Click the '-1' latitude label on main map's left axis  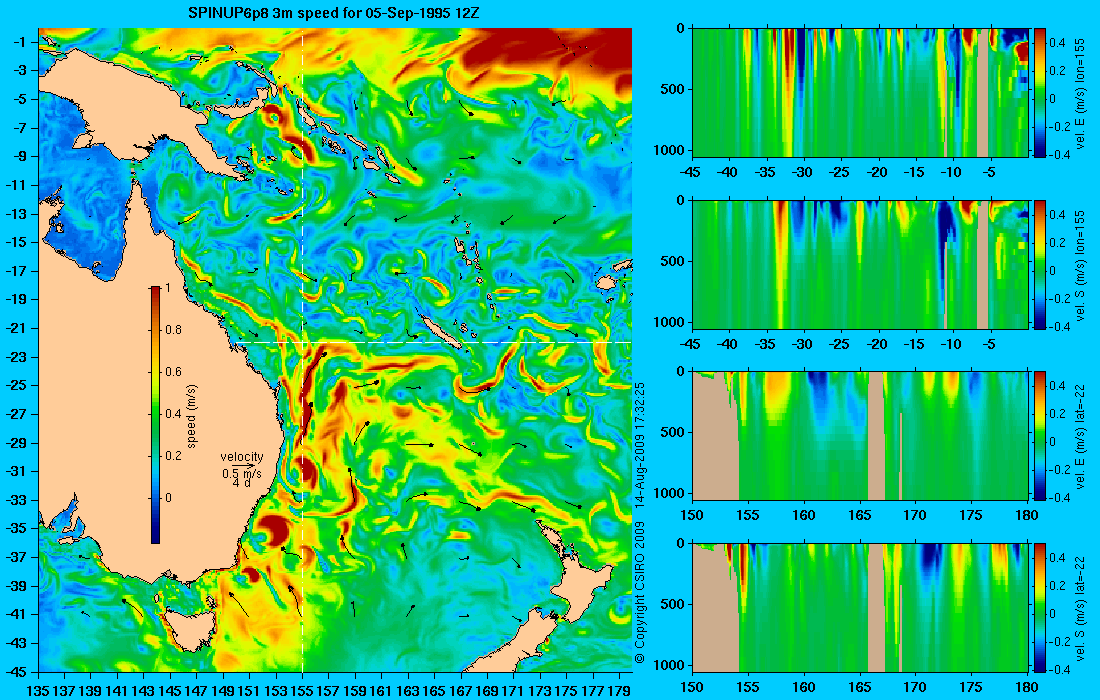[x=19, y=42]
